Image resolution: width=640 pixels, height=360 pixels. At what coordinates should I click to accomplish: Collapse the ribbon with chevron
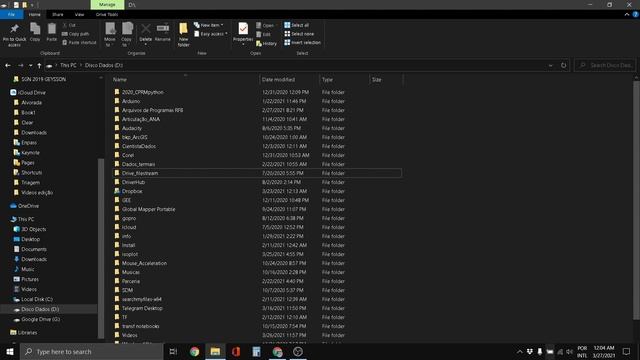pyautogui.click(x=627, y=14)
